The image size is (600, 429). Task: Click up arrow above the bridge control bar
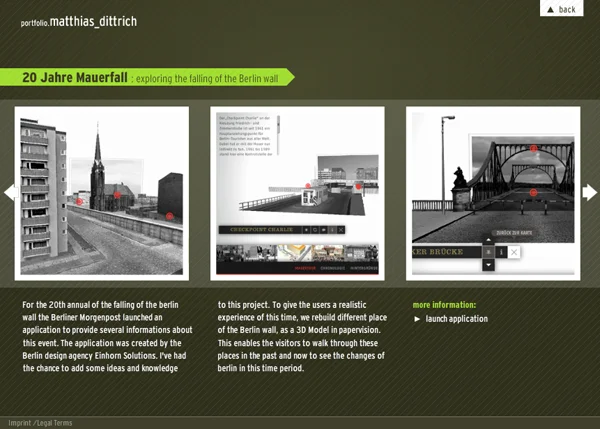pyautogui.click(x=487, y=240)
